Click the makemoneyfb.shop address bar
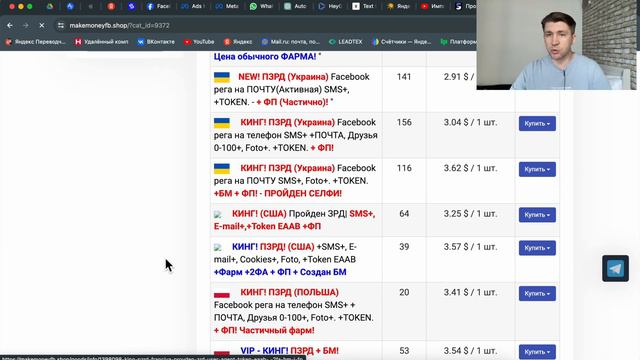The width and height of the screenshot is (640, 360). [119, 25]
